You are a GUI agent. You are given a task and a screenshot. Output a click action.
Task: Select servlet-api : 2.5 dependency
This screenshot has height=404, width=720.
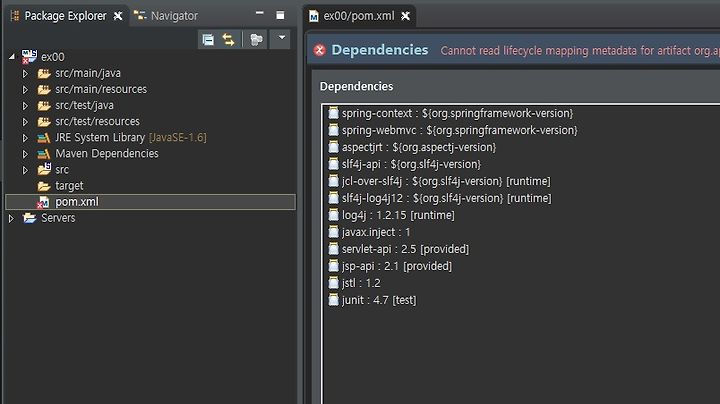coord(405,249)
